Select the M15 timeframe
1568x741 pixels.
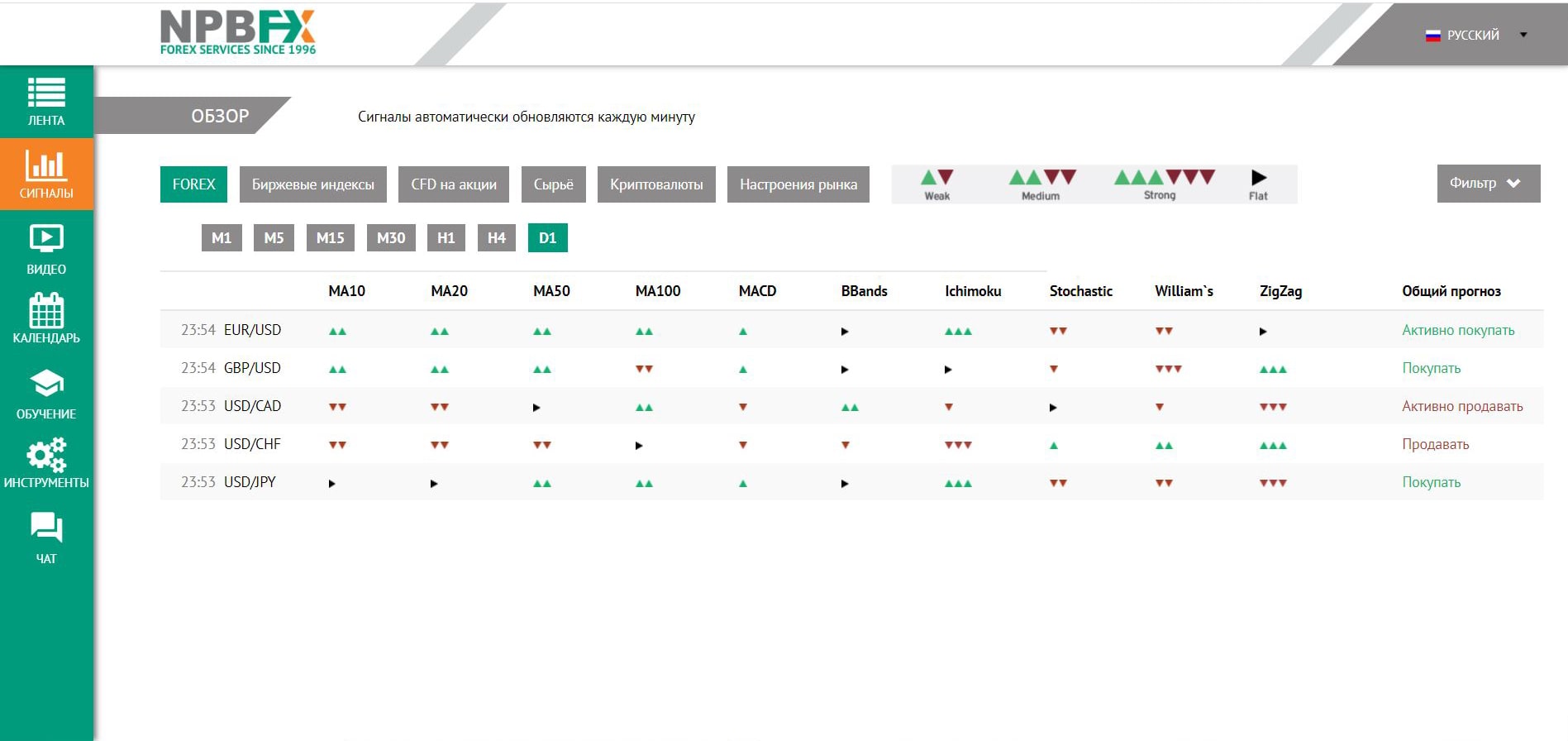click(331, 237)
